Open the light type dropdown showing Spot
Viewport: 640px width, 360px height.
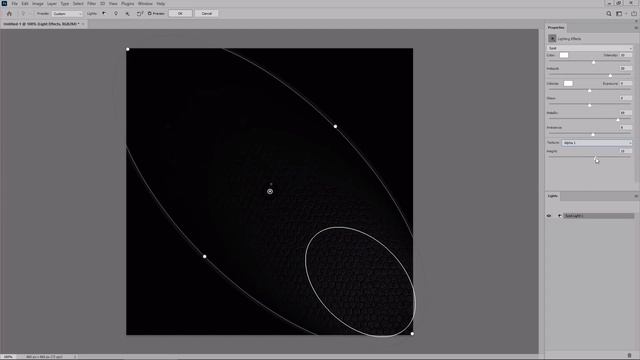pyautogui.click(x=590, y=48)
